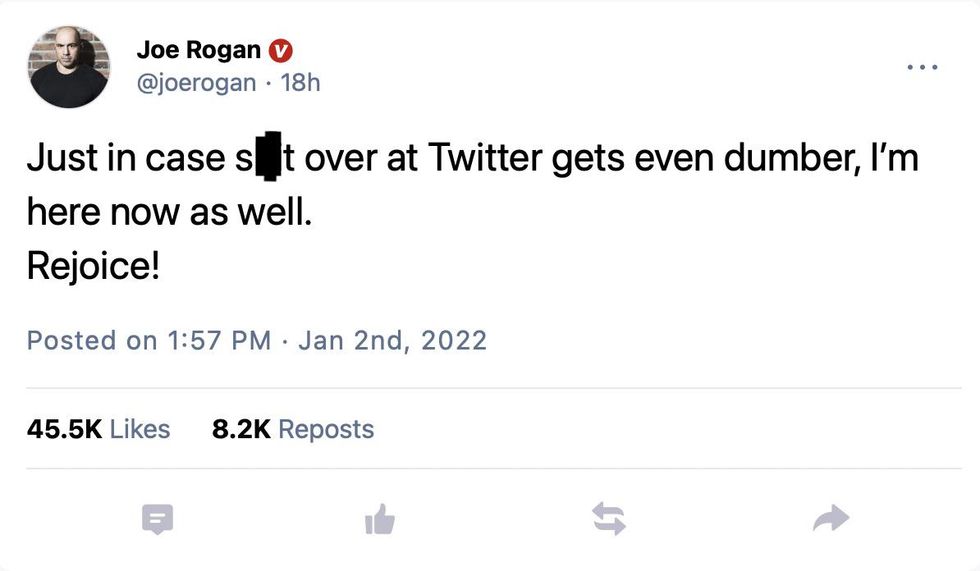View the 8.2K Reposts list
980x571 pixels.
point(293,429)
